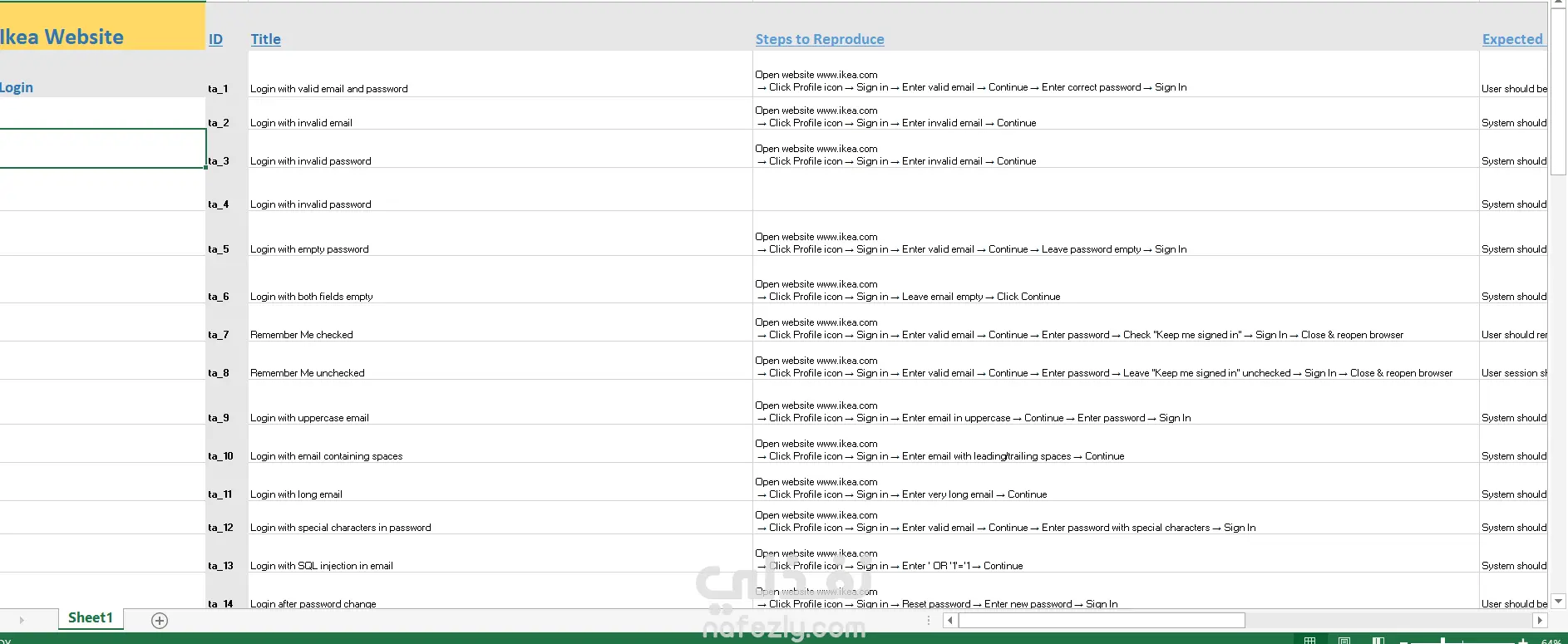1568x644 pixels.
Task: Select cell with ID ta_10
Action: 227,444
